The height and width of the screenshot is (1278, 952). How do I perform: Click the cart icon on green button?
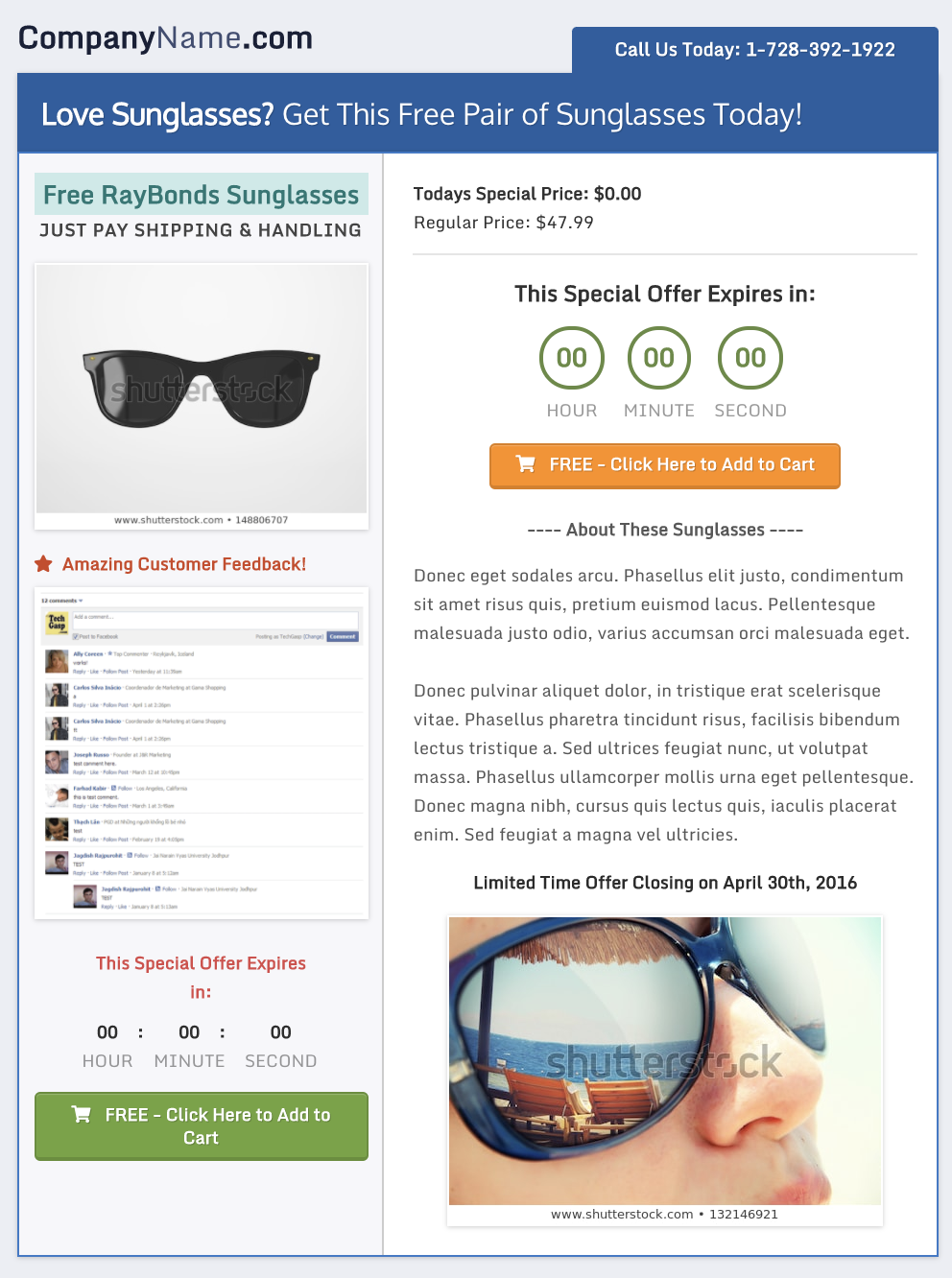[x=82, y=1115]
